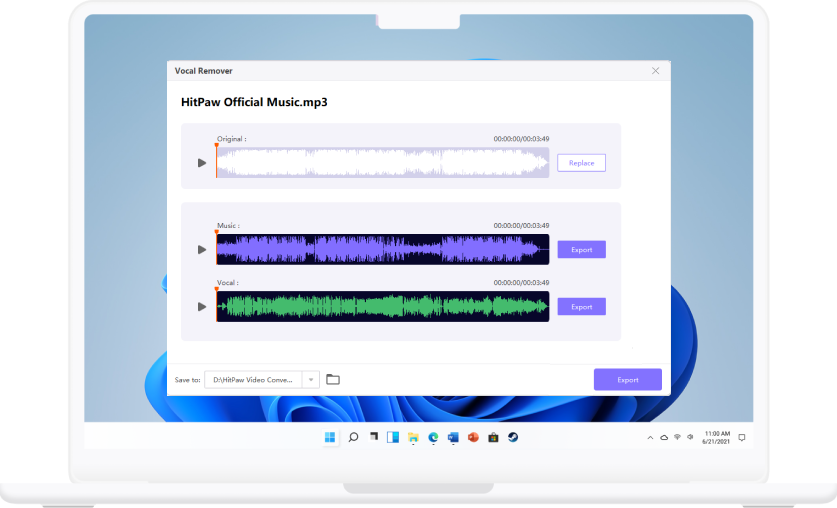Screen dimensions: 837x508
Task: Play the Music track
Action: 202,250
